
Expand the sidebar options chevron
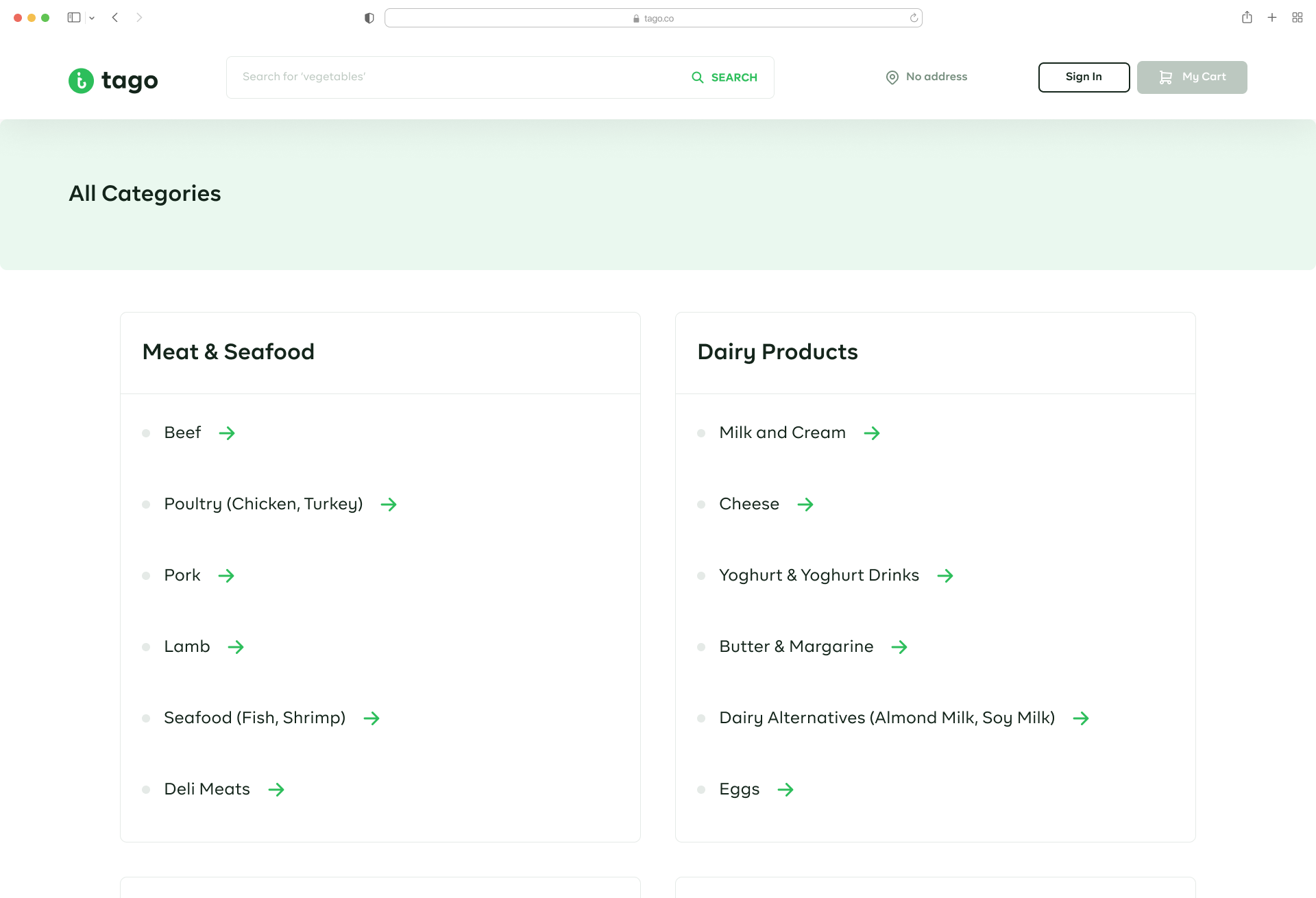[92, 19]
